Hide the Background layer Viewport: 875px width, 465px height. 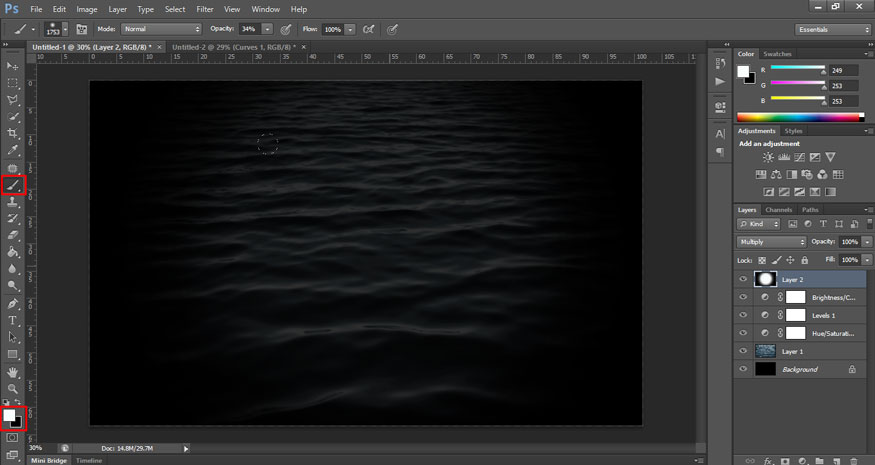(x=742, y=369)
